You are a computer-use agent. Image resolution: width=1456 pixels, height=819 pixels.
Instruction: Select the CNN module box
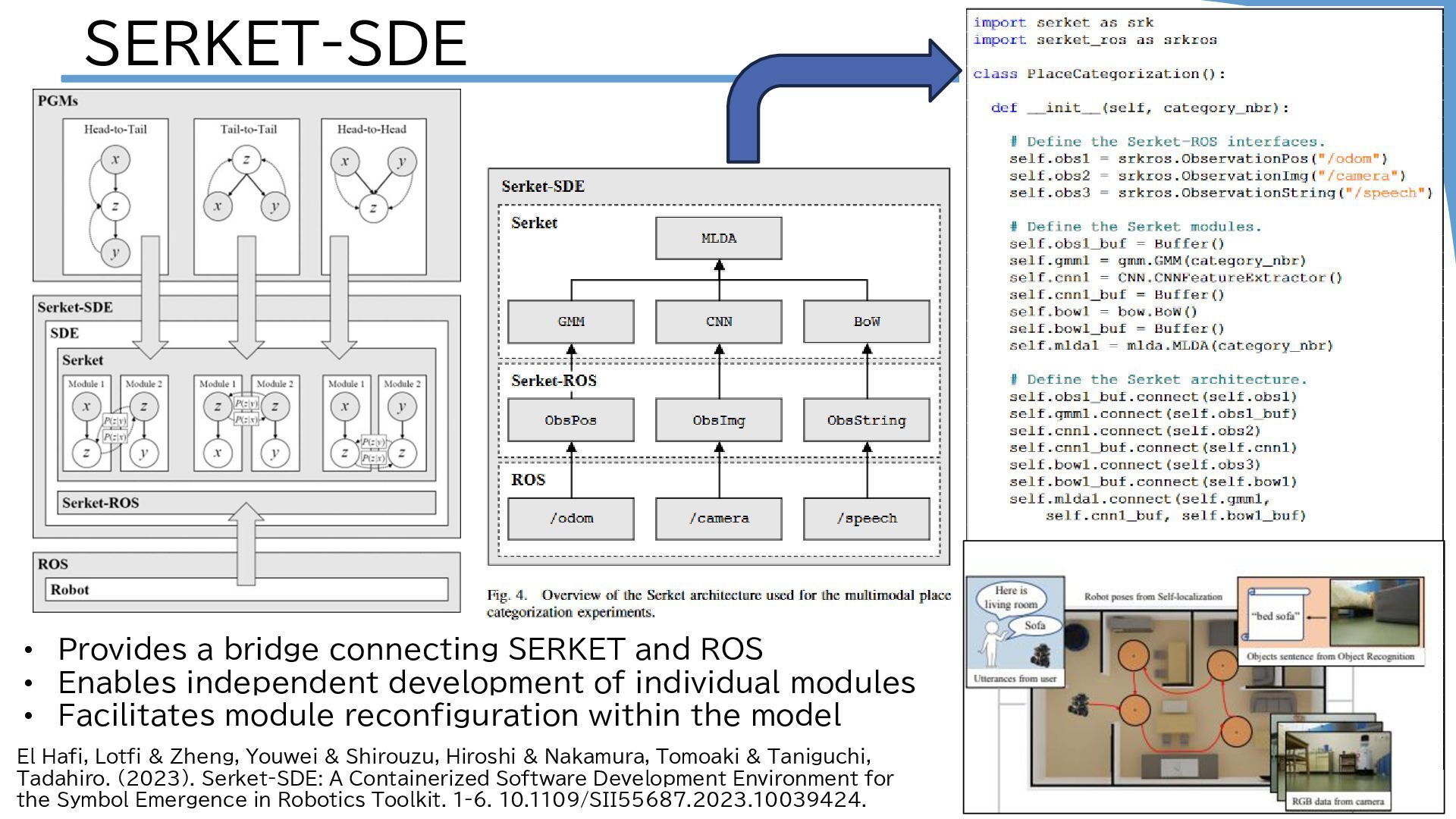pyautogui.click(x=718, y=322)
